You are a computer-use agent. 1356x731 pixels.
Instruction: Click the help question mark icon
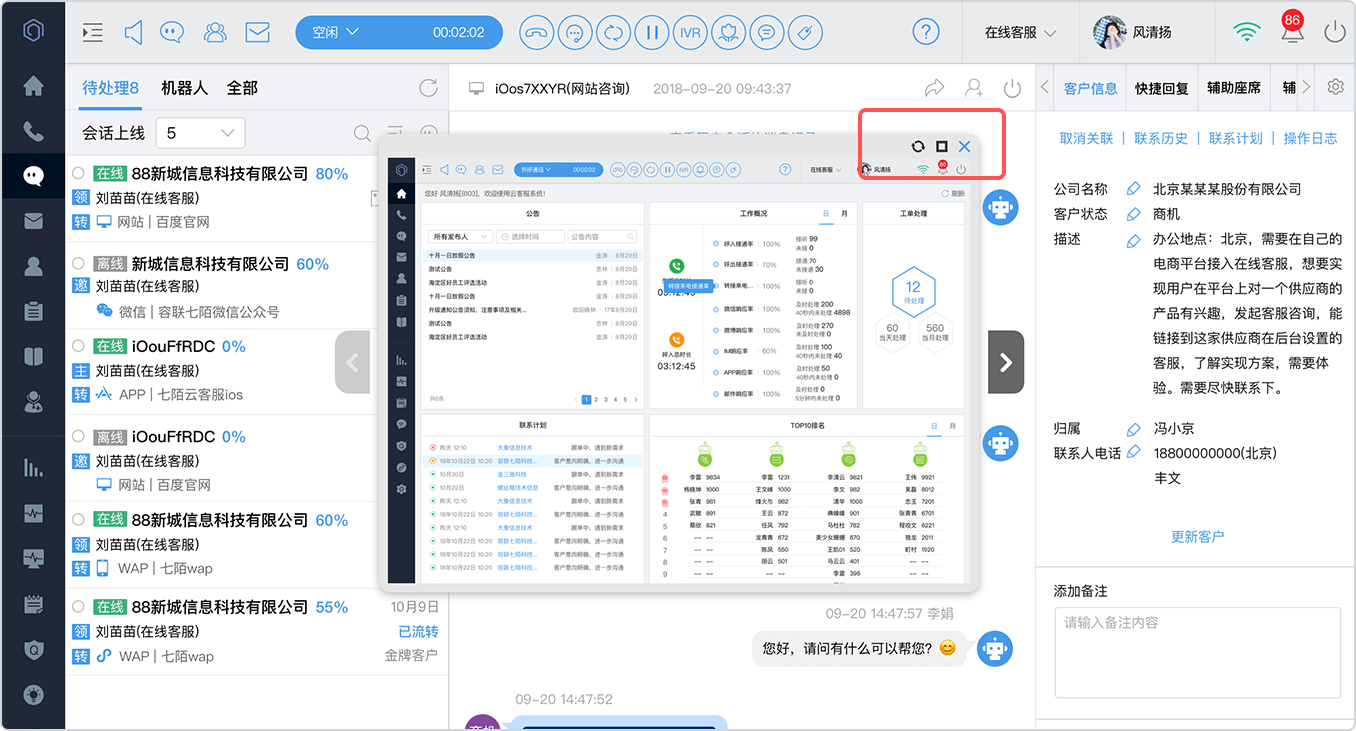[x=926, y=32]
